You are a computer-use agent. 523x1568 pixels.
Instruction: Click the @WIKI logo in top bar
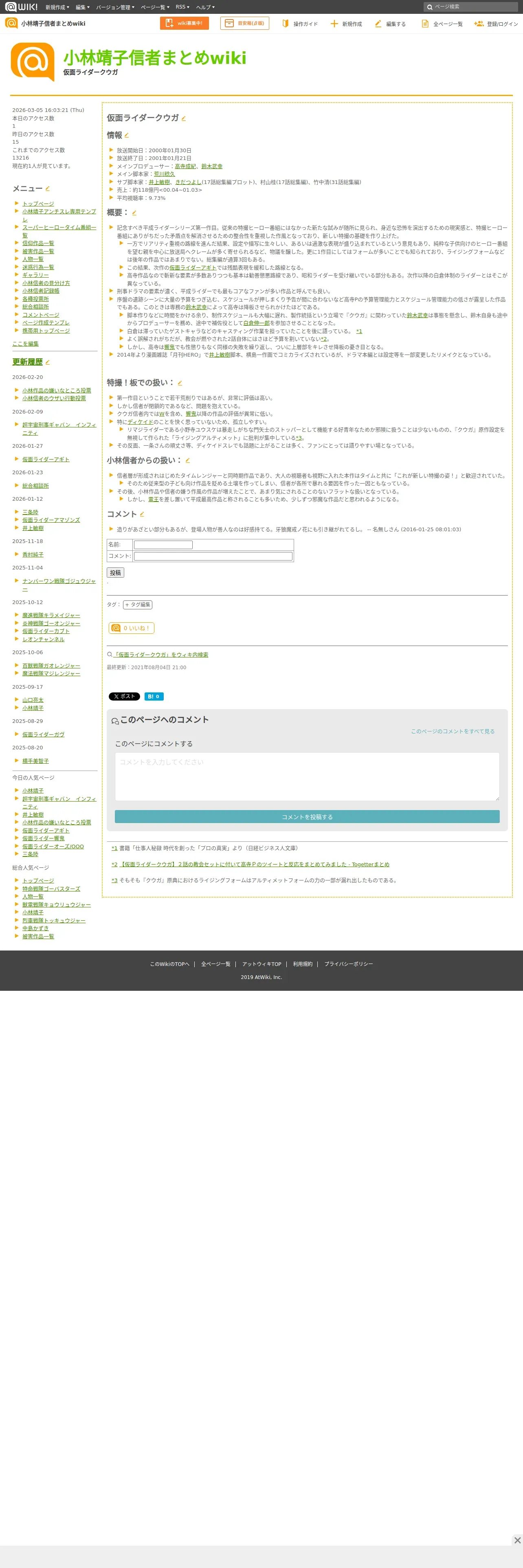click(x=21, y=7)
